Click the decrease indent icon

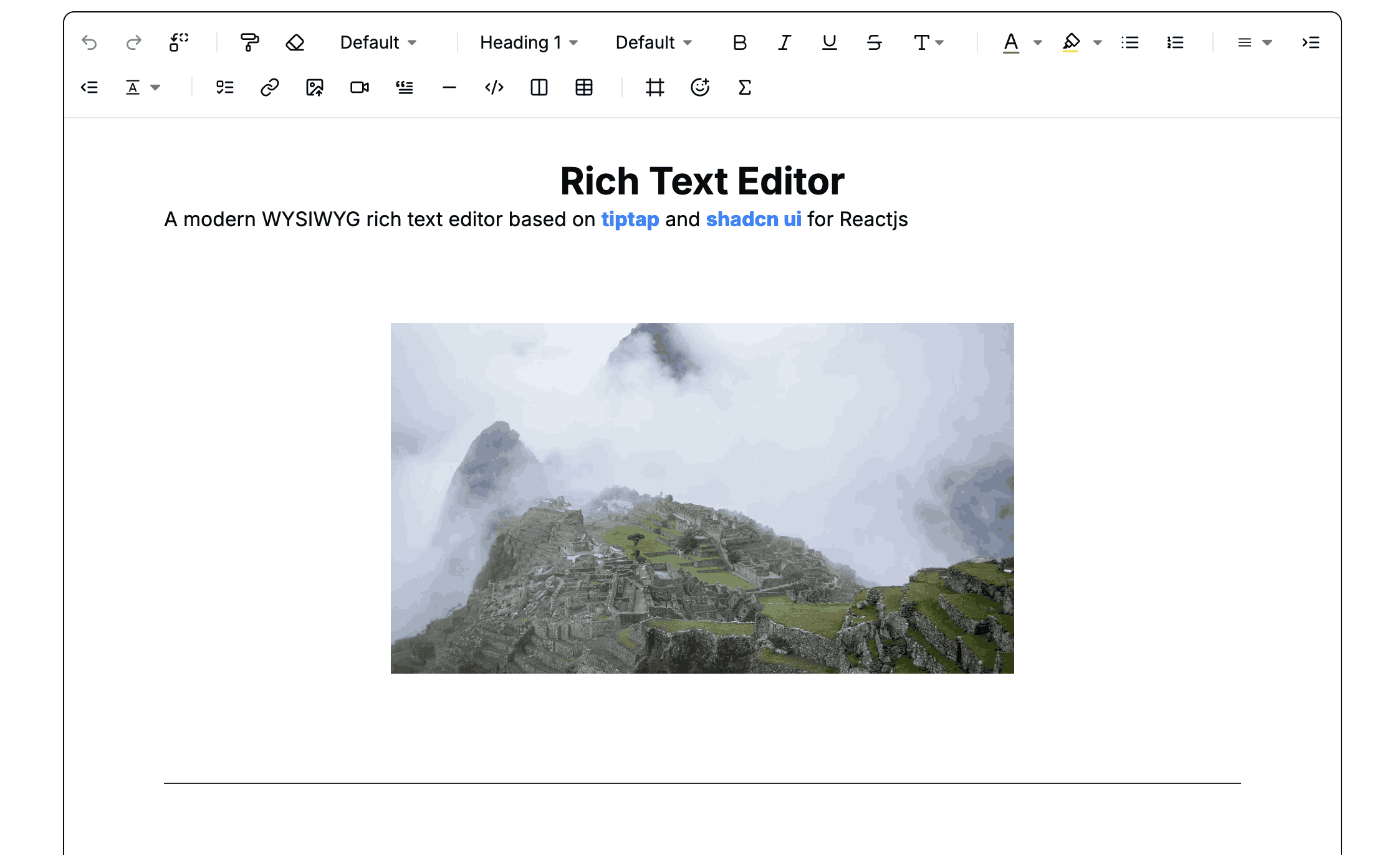pyautogui.click(x=90, y=88)
